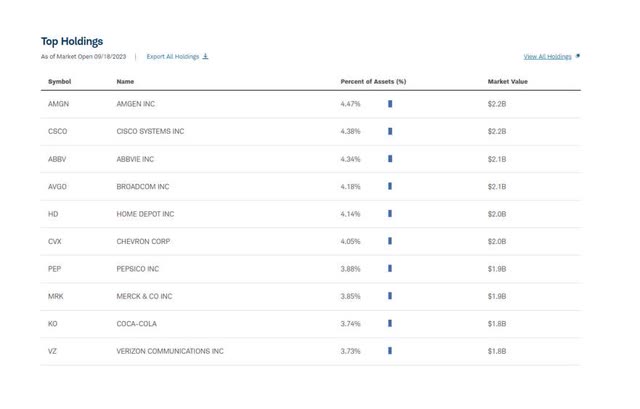Click the external link icon beside View All Holdings

coord(578,56)
